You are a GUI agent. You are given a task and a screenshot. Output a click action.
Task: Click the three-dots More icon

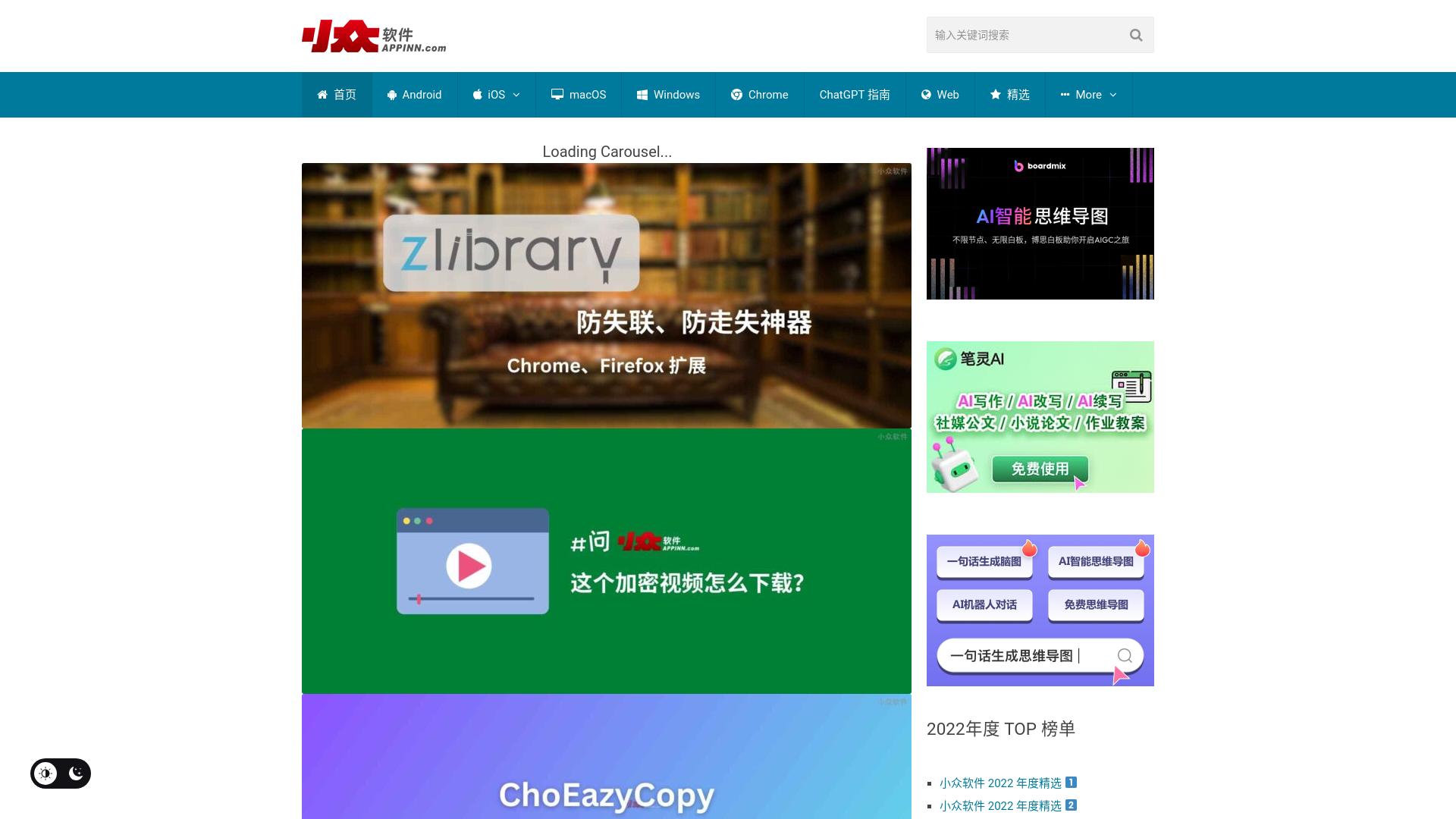(1065, 95)
